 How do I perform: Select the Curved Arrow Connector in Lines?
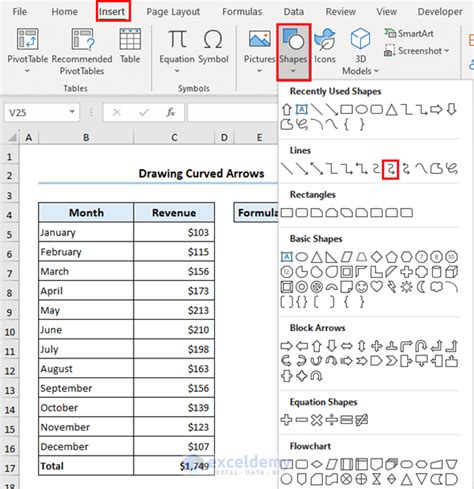click(x=390, y=169)
